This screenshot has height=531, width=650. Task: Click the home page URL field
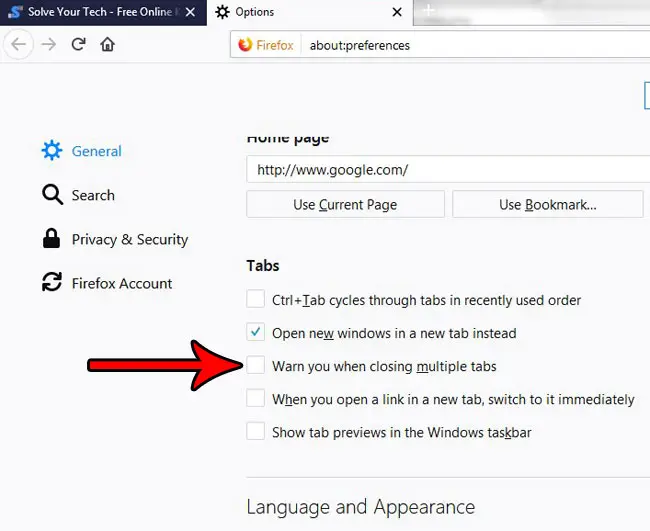[445, 170]
